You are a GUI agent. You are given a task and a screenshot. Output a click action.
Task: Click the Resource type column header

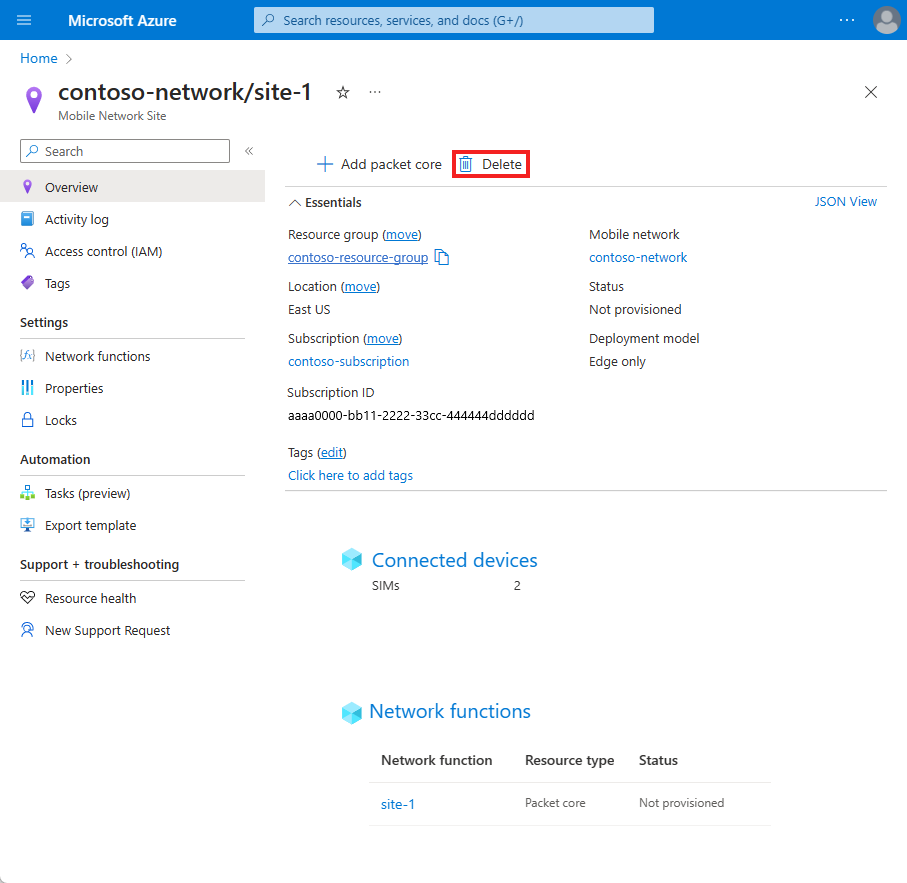tap(570, 760)
